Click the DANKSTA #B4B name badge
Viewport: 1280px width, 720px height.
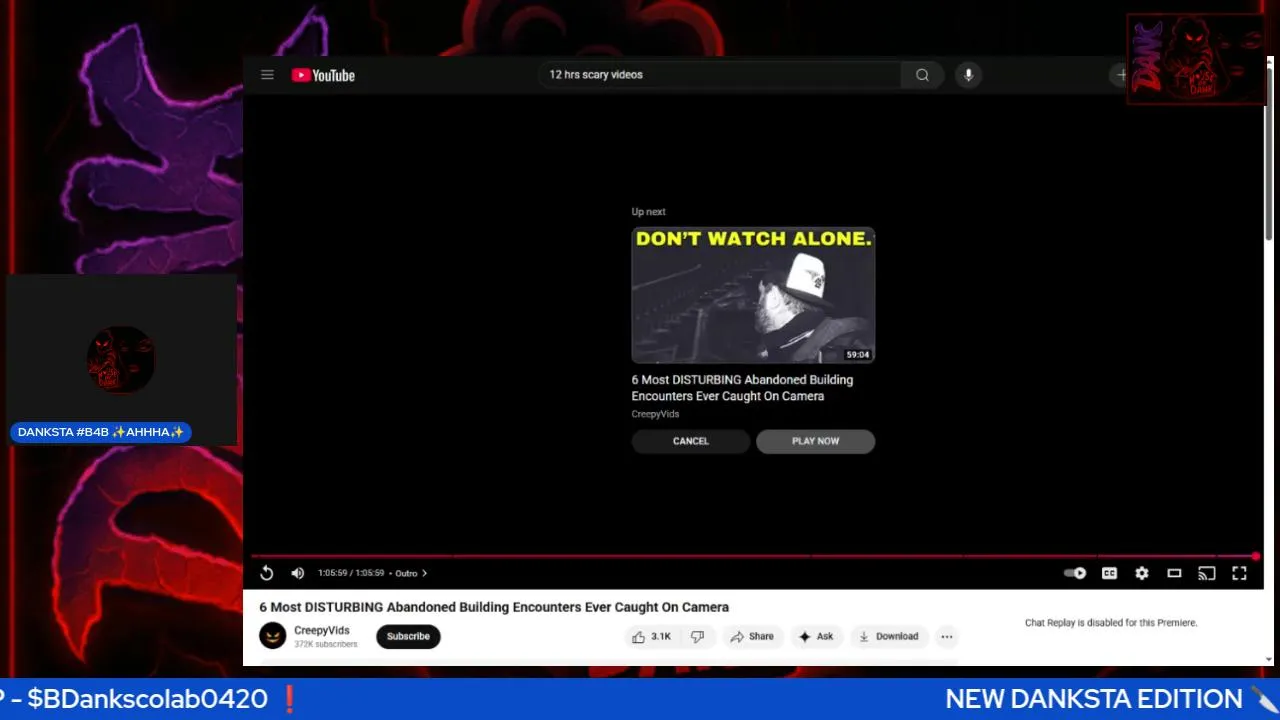[x=101, y=432]
